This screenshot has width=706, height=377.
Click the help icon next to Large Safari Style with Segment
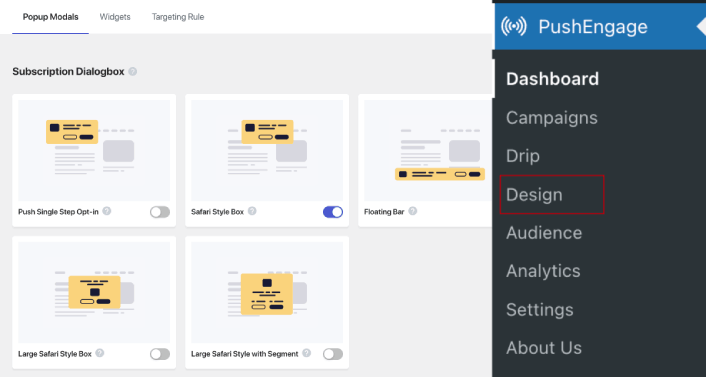pos(306,353)
